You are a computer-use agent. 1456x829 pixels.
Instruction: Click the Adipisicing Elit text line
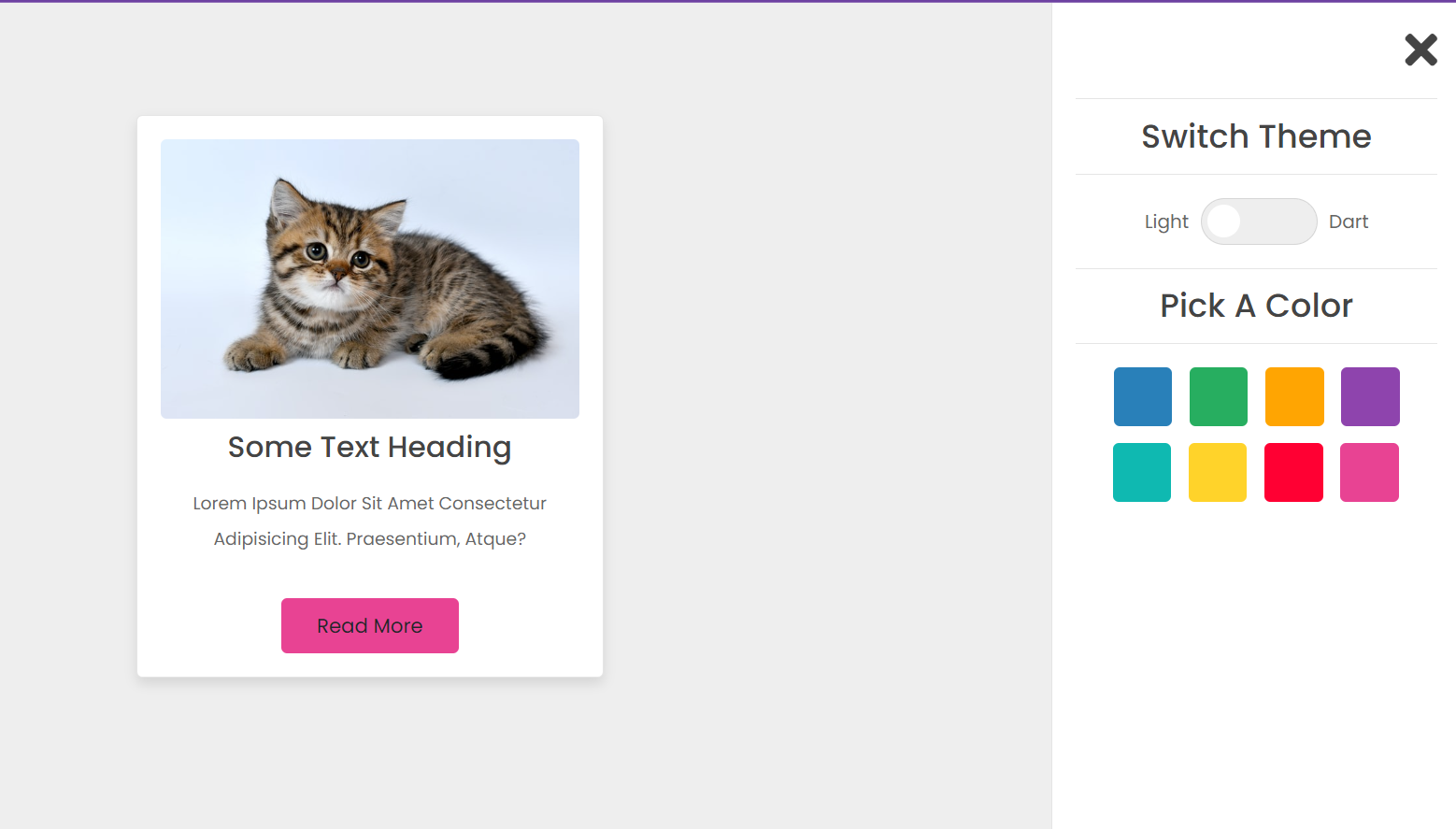(x=370, y=538)
